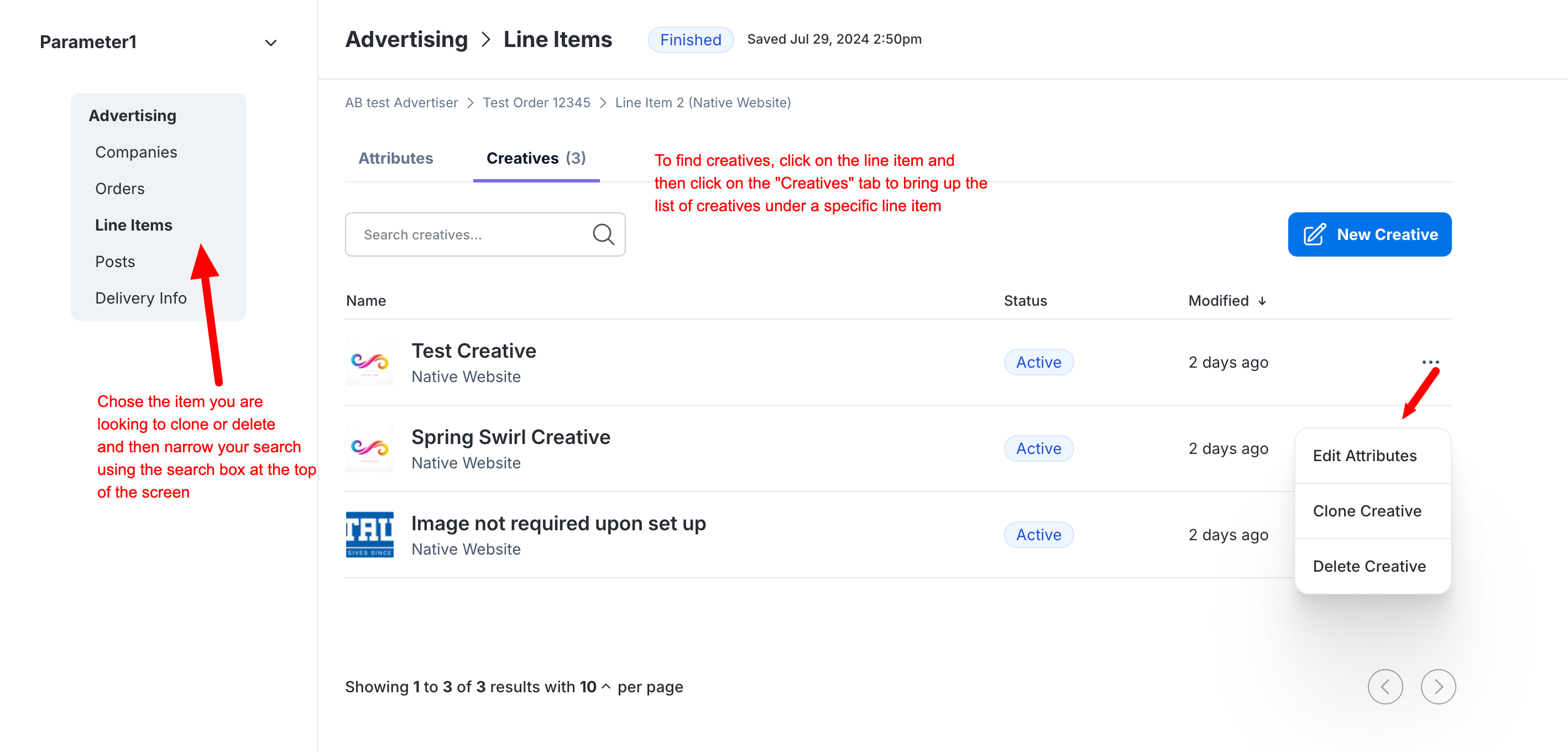Open the Spring Swirl Creative thumbnail
Viewport: 1568px width, 752px height.
click(x=369, y=449)
